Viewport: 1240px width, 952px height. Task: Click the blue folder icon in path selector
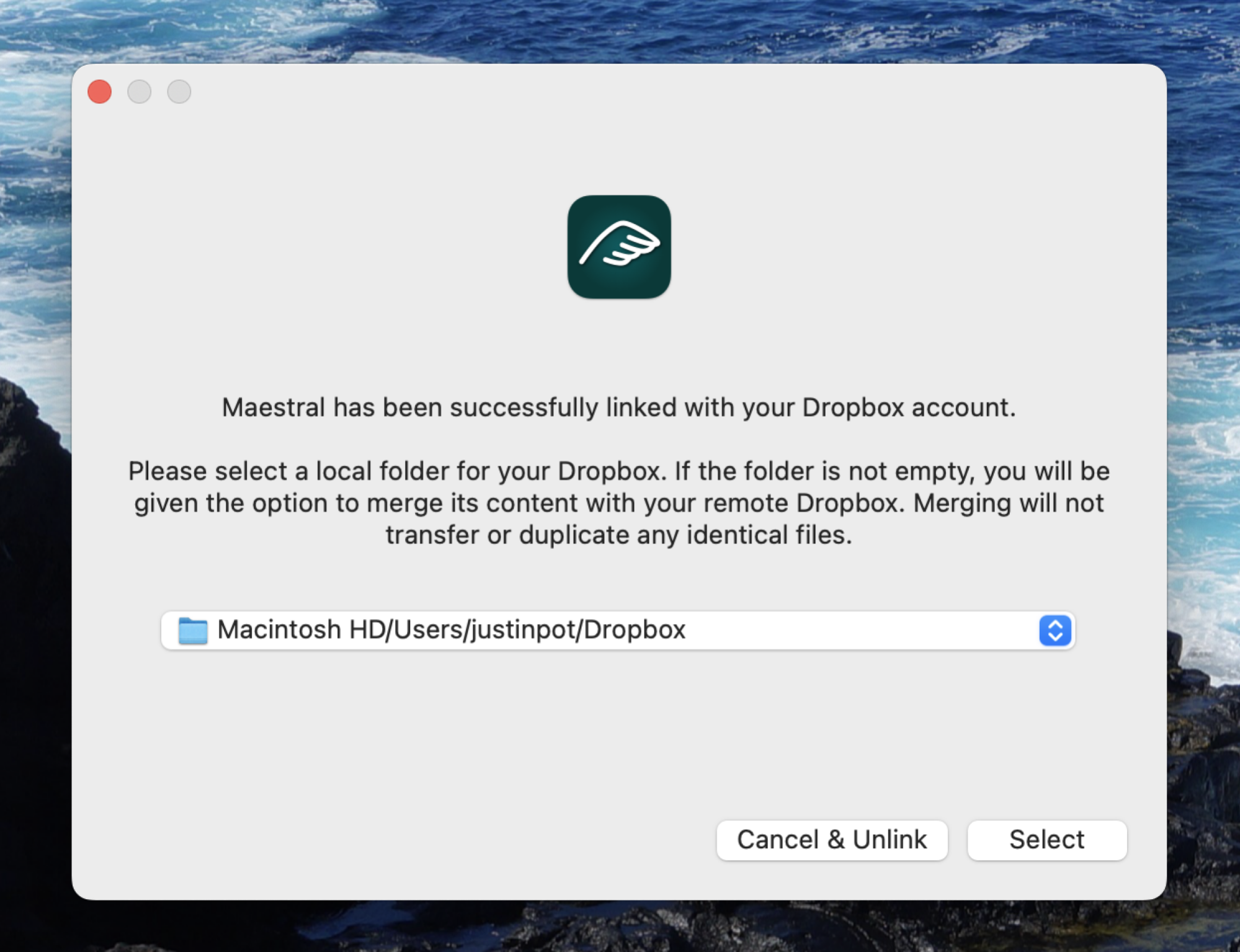tap(193, 631)
